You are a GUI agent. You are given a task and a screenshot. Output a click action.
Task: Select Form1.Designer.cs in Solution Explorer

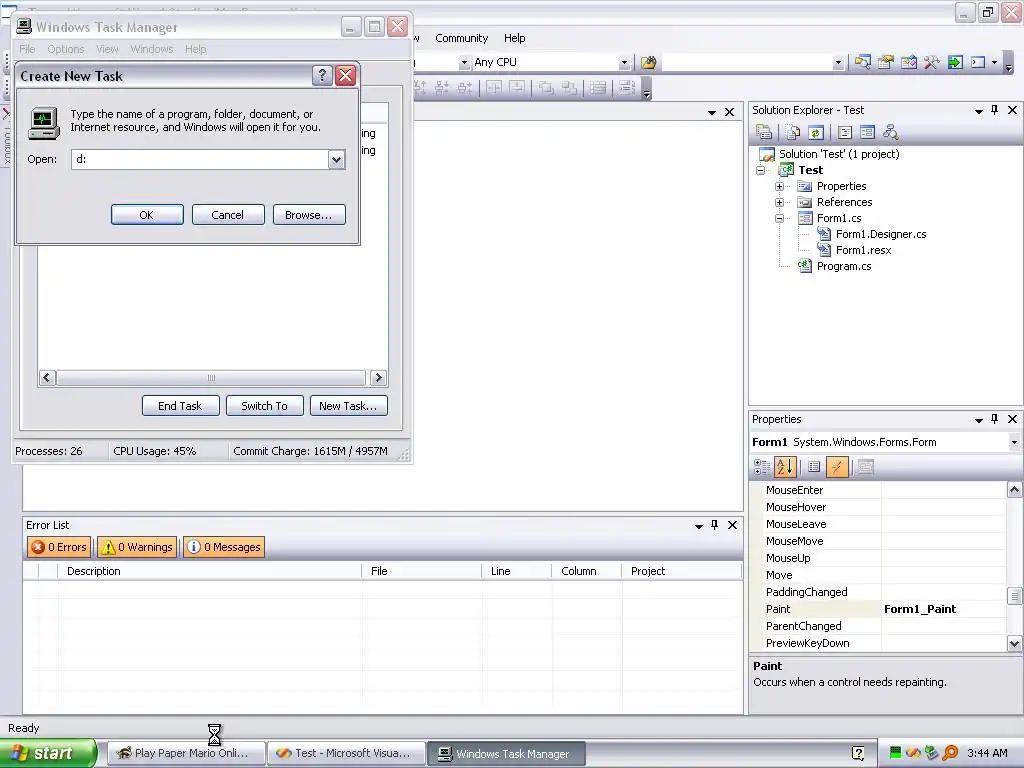(x=881, y=234)
